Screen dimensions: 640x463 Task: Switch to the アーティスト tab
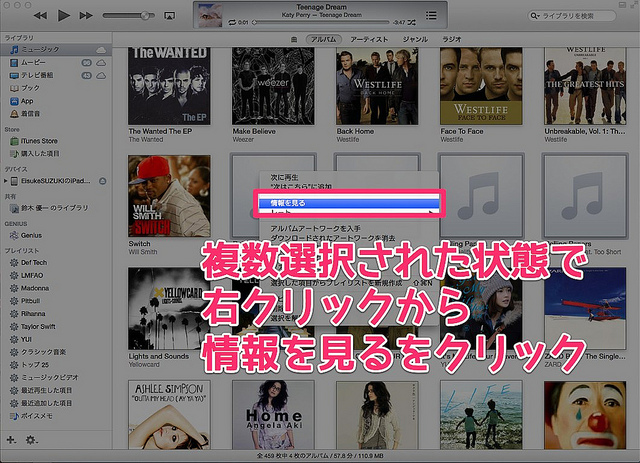click(x=369, y=40)
